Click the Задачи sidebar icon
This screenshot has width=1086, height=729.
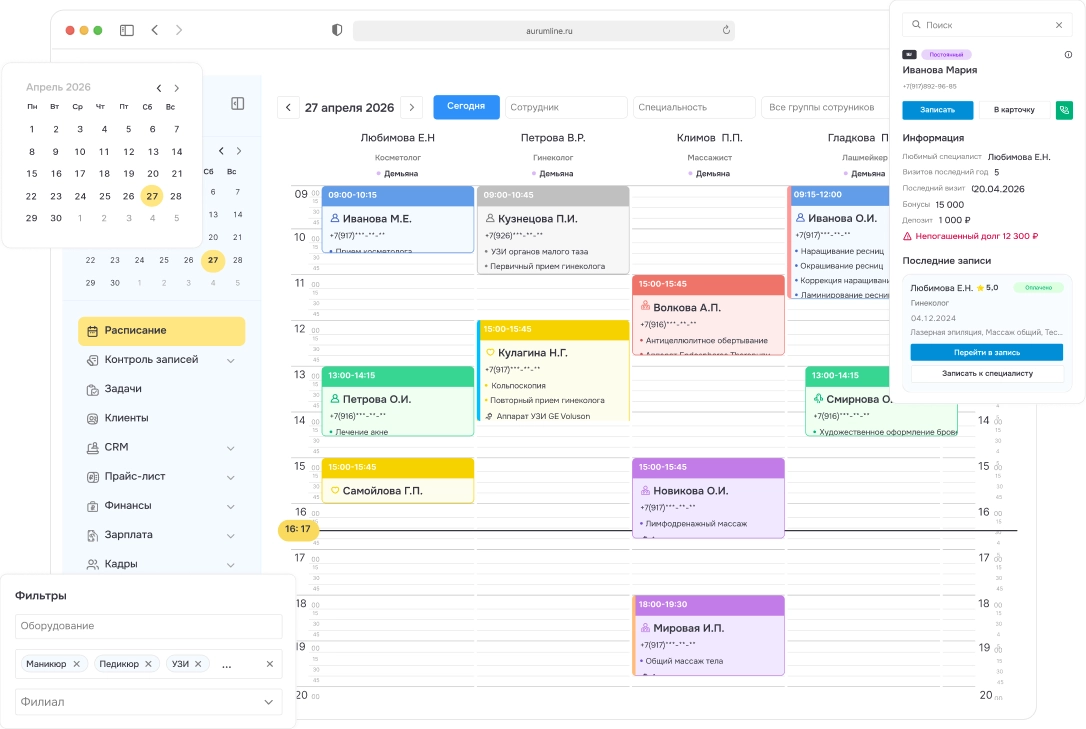click(x=93, y=389)
